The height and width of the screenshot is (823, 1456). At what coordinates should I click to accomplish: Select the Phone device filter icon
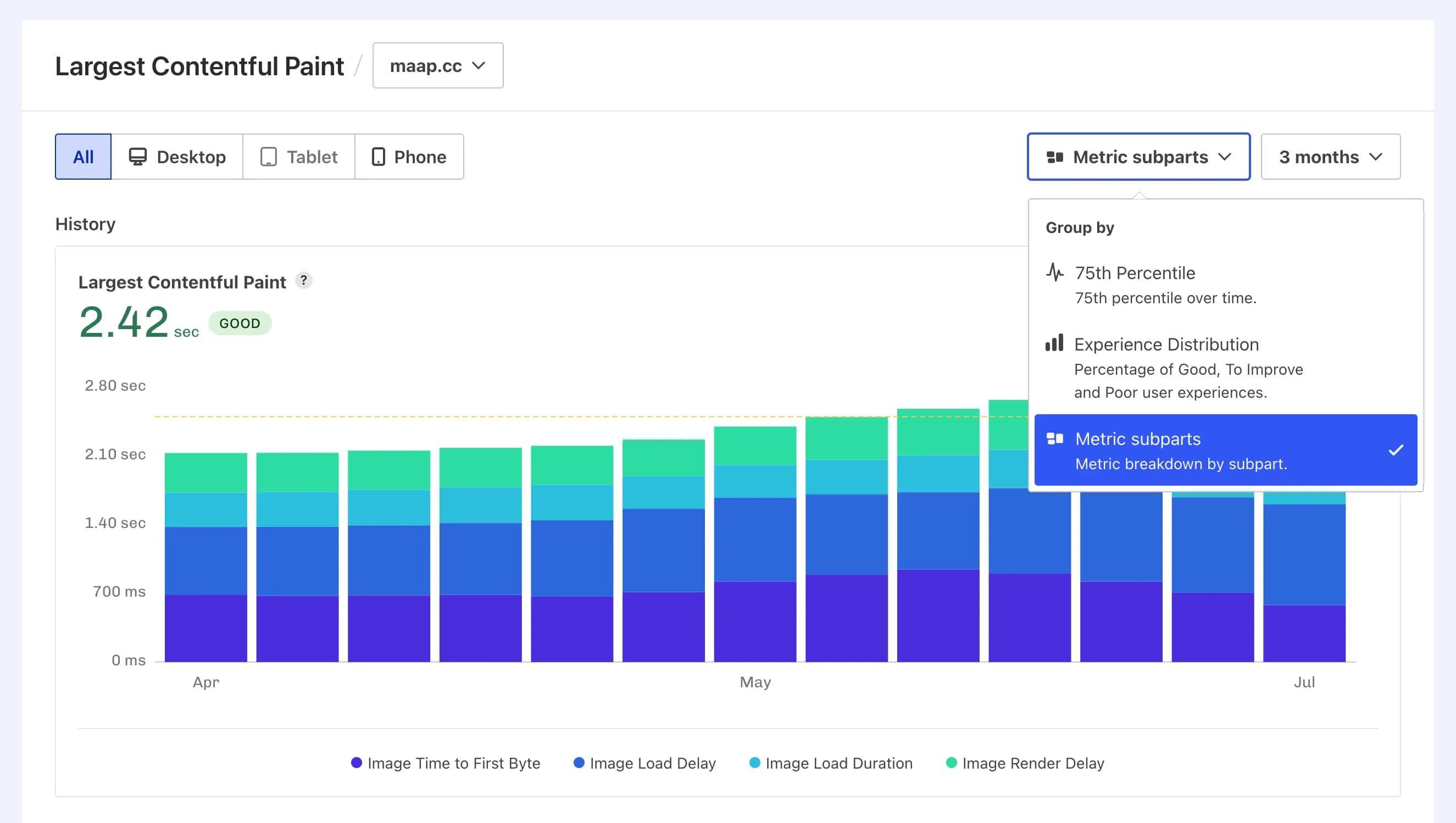coord(379,157)
